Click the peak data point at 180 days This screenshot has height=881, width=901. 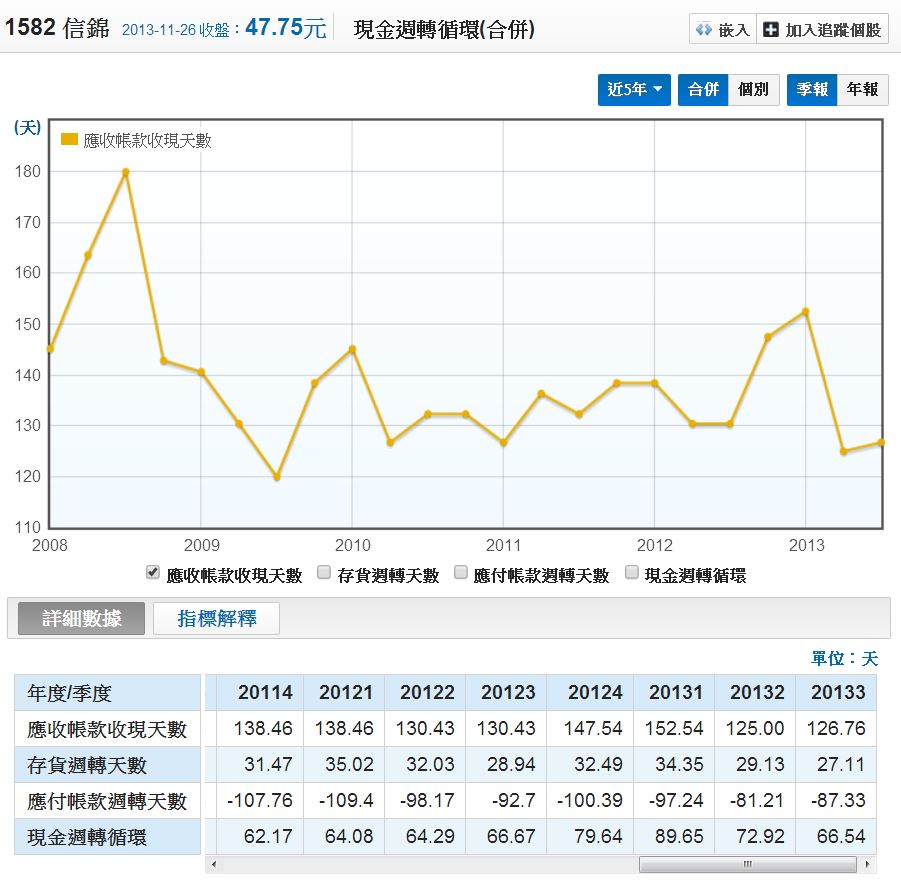pos(125,172)
